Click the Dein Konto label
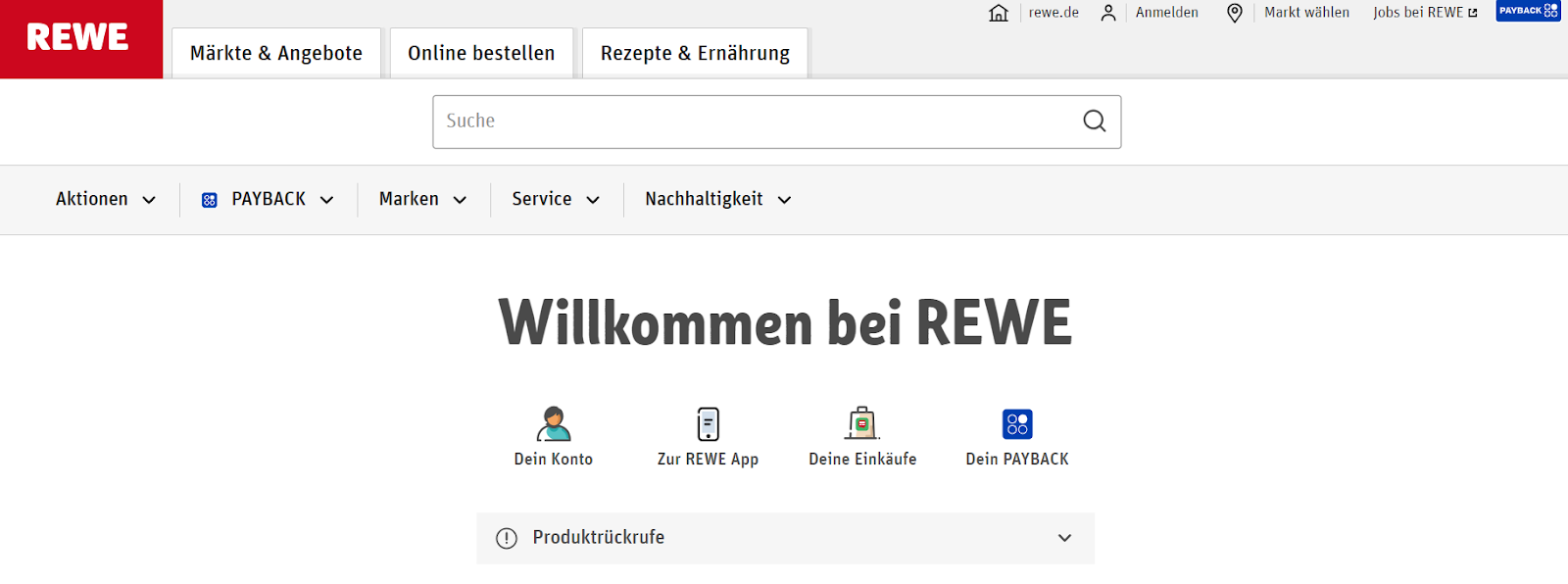This screenshot has width=1568, height=584. pos(554,459)
